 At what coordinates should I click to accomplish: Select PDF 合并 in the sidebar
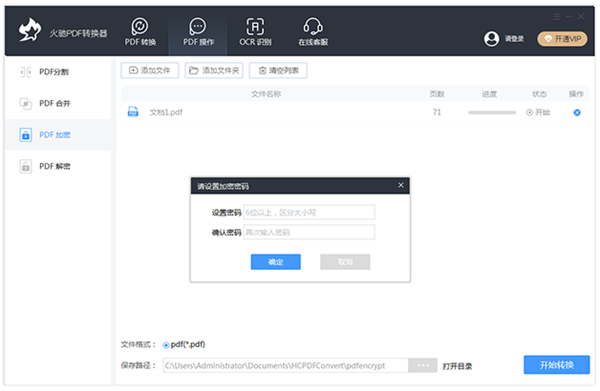pos(58,103)
